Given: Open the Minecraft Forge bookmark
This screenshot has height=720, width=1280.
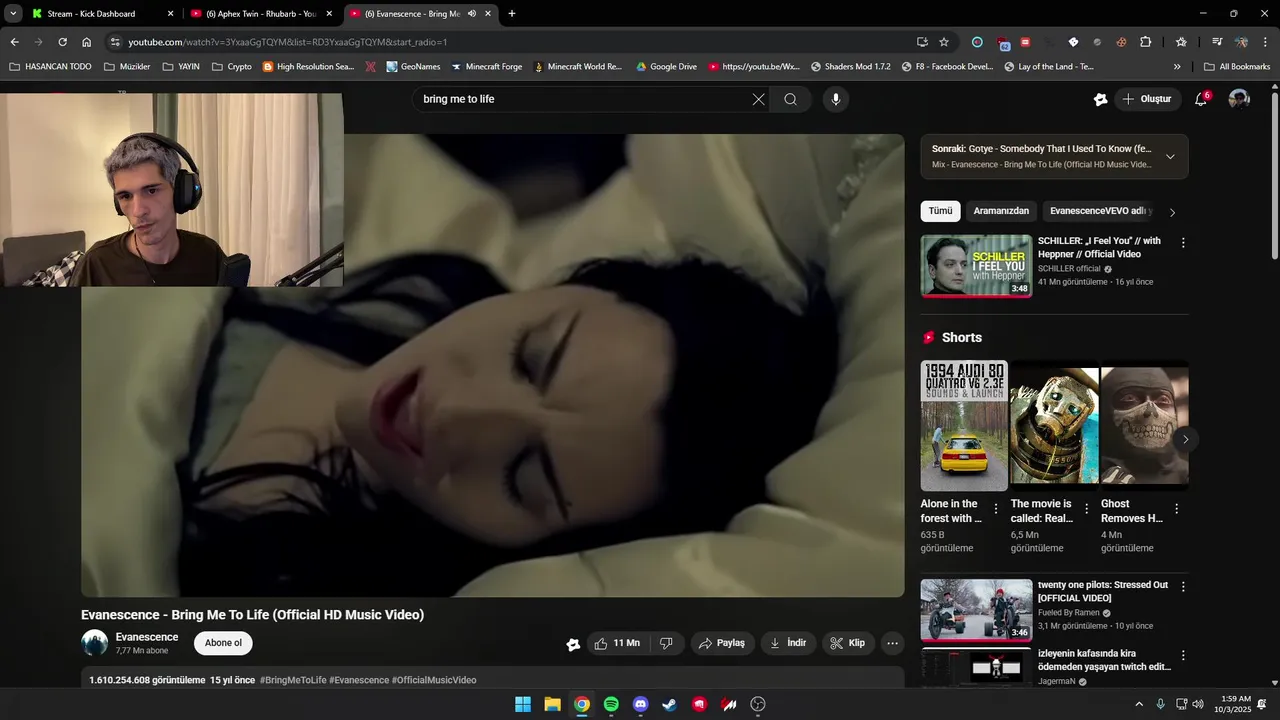Looking at the screenshot, I should click(x=487, y=67).
